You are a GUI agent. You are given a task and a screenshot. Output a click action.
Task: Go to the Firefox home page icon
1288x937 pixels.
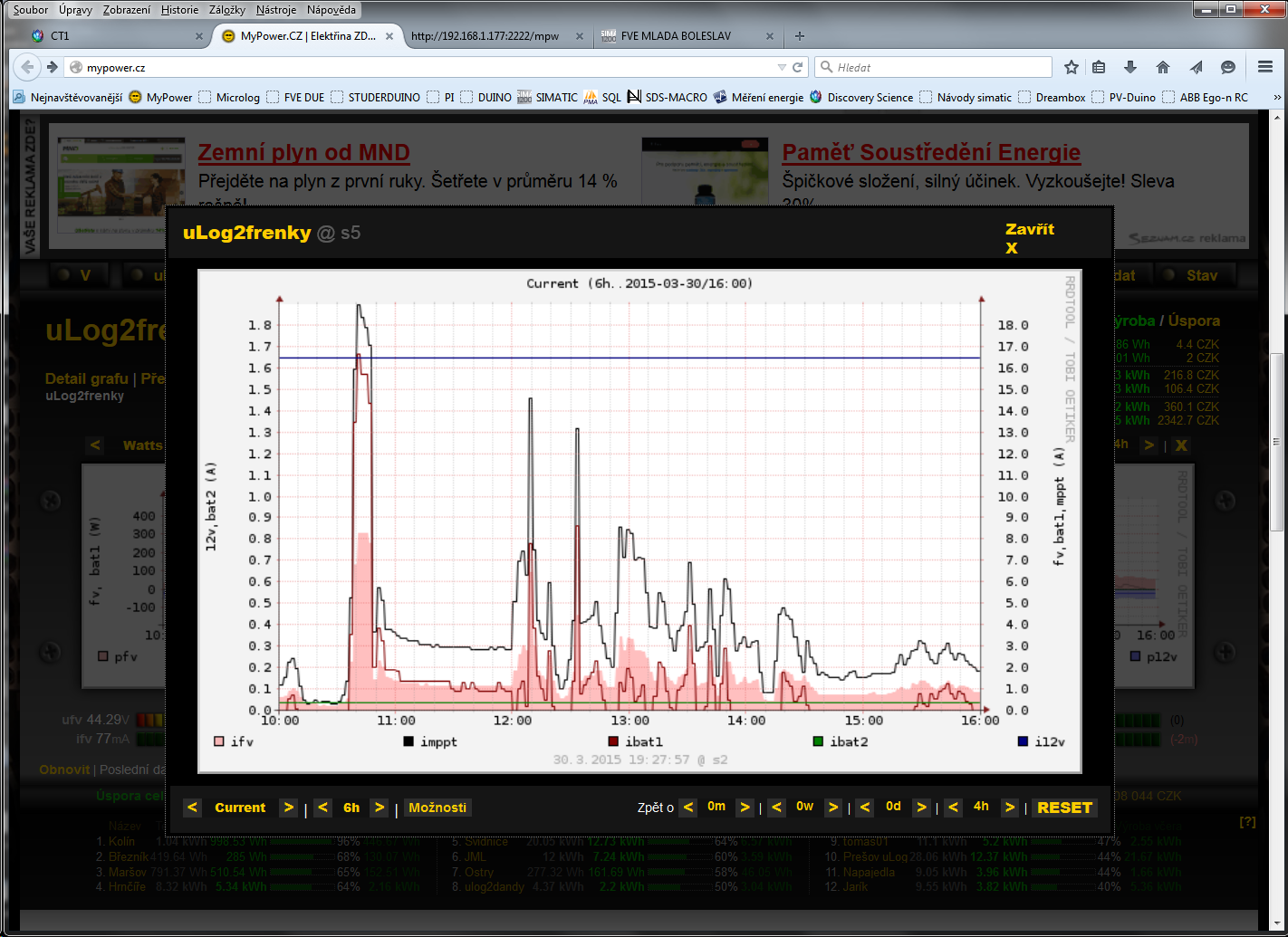pos(1163,67)
